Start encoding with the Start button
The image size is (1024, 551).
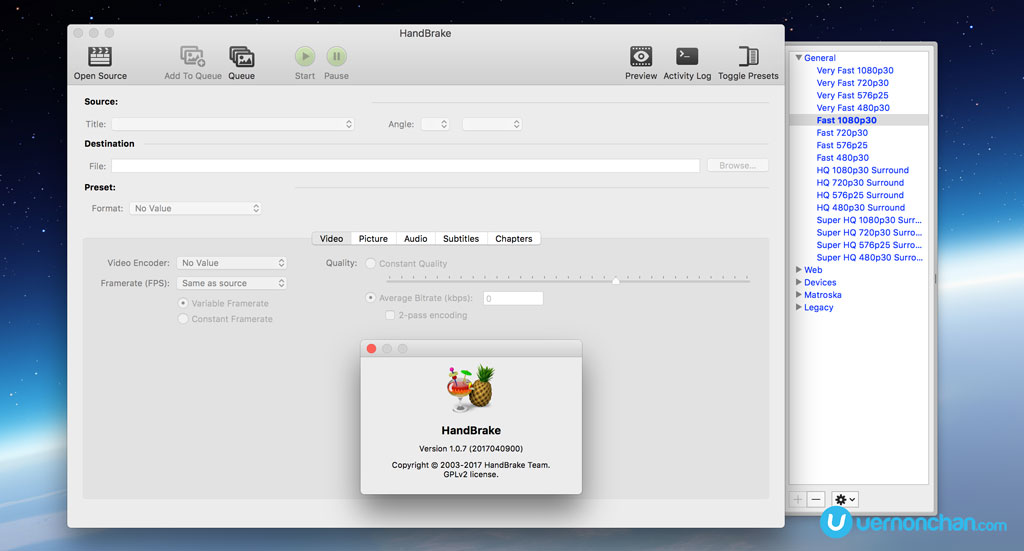[305, 56]
